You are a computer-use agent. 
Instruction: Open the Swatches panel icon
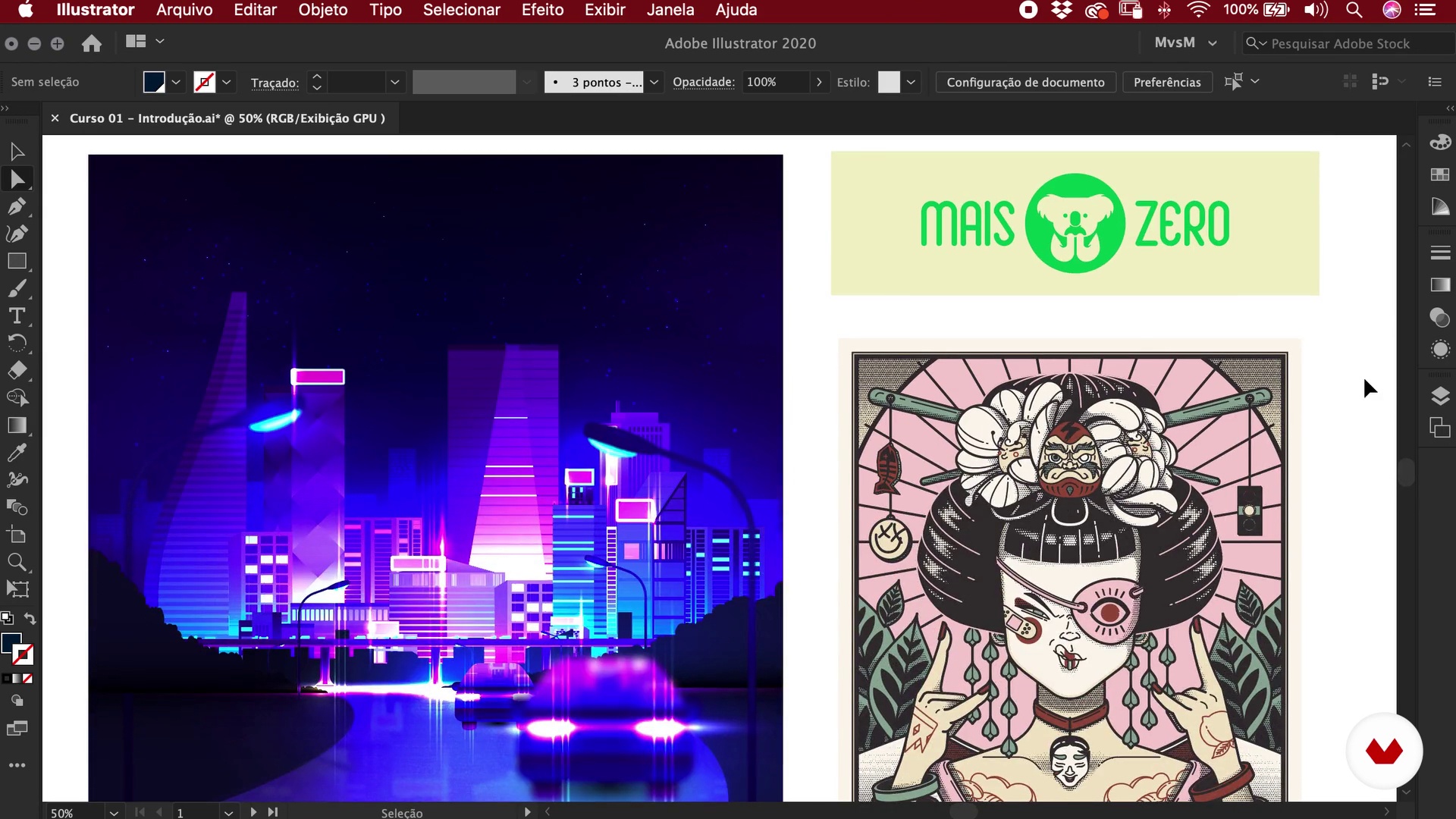[1439, 174]
